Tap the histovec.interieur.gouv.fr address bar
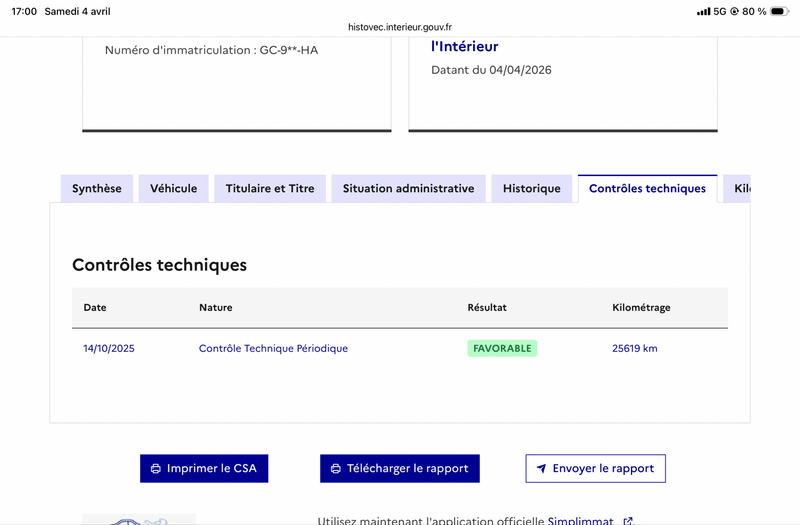The height and width of the screenshot is (525, 800). point(400,27)
